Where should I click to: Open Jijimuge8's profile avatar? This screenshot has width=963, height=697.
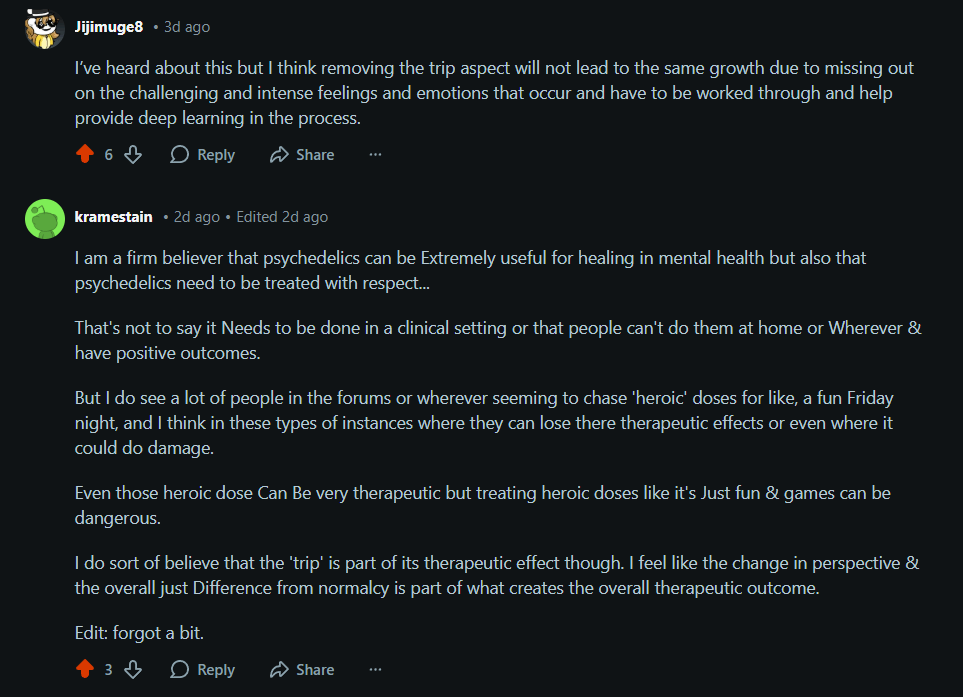(x=45, y=27)
